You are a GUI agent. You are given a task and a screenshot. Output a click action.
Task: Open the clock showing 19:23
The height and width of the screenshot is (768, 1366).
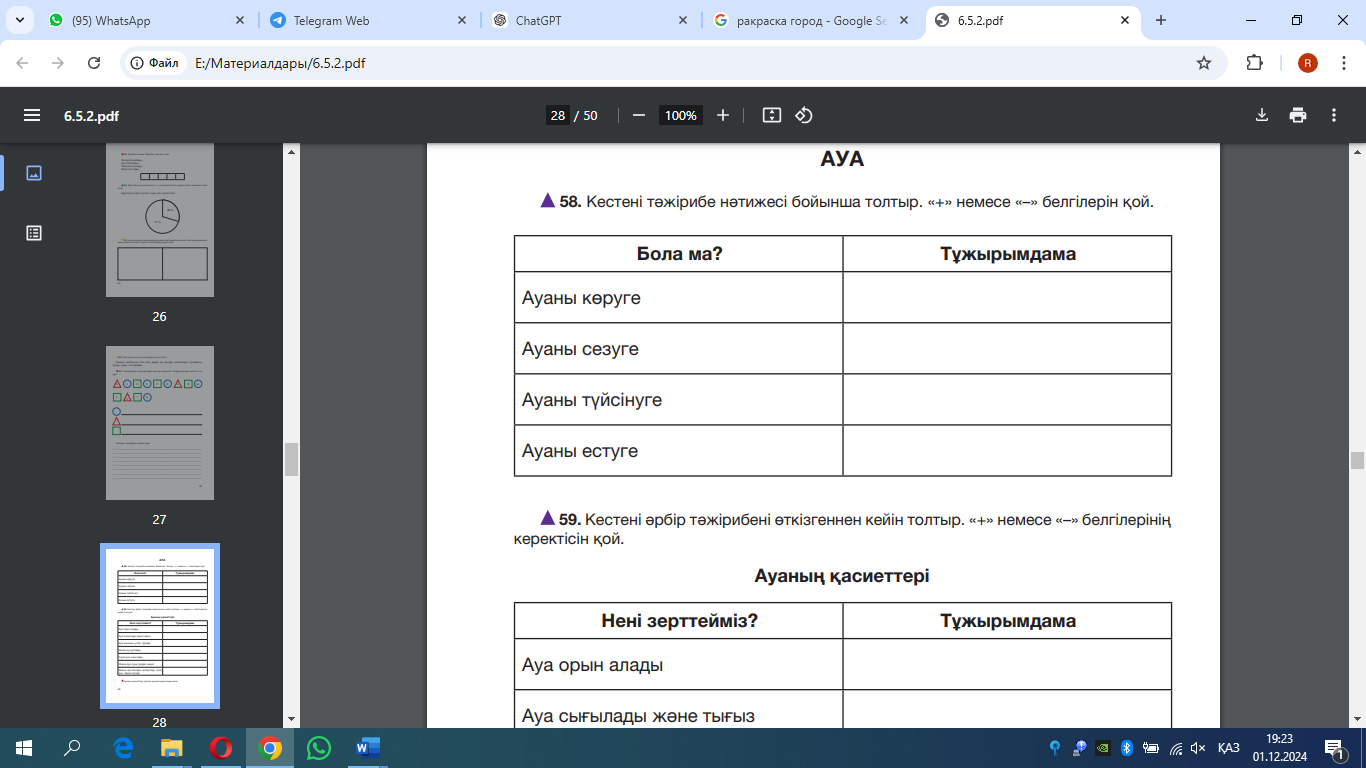pos(1279,748)
